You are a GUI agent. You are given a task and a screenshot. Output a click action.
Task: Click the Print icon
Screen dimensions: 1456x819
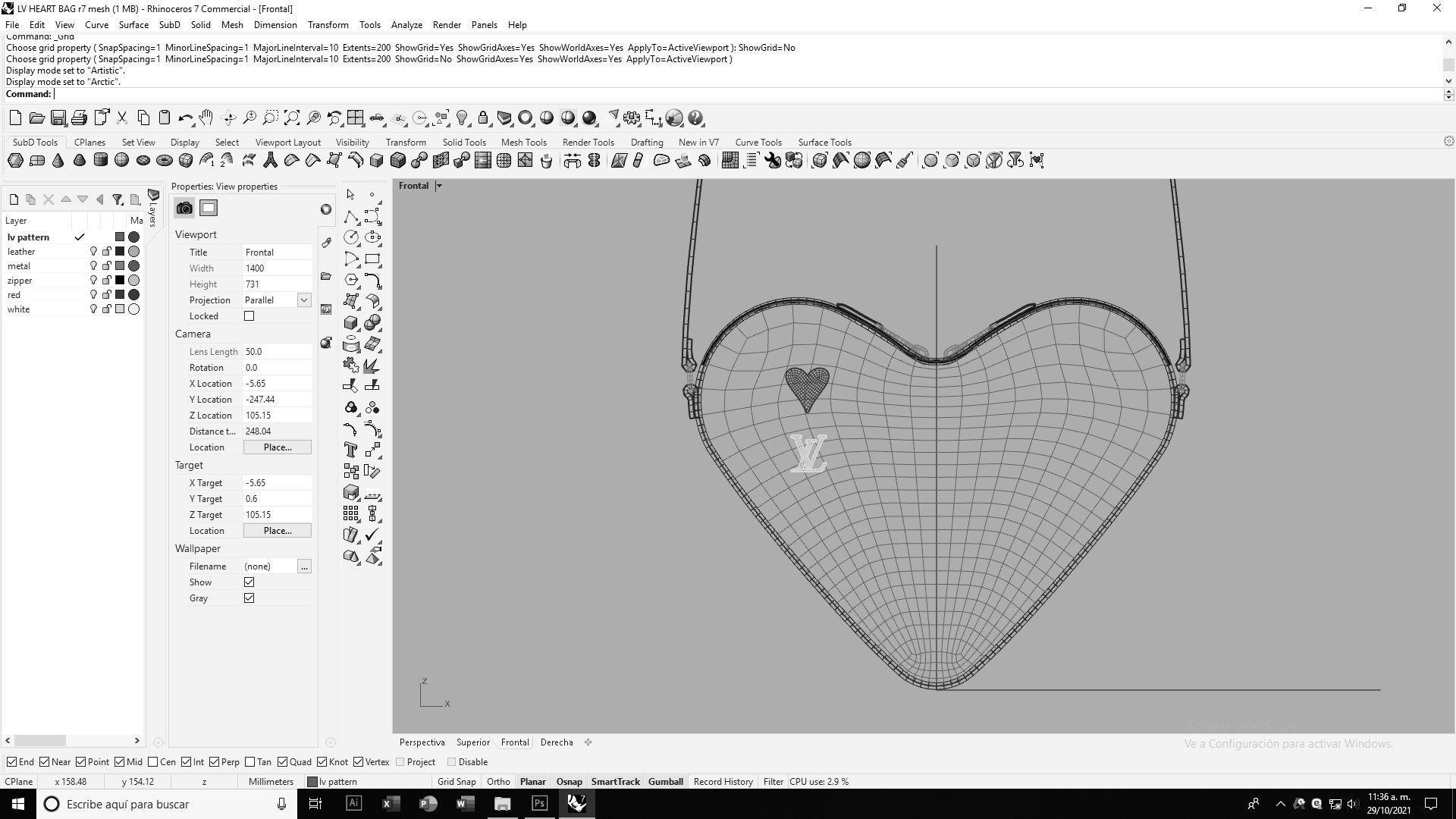(79, 118)
